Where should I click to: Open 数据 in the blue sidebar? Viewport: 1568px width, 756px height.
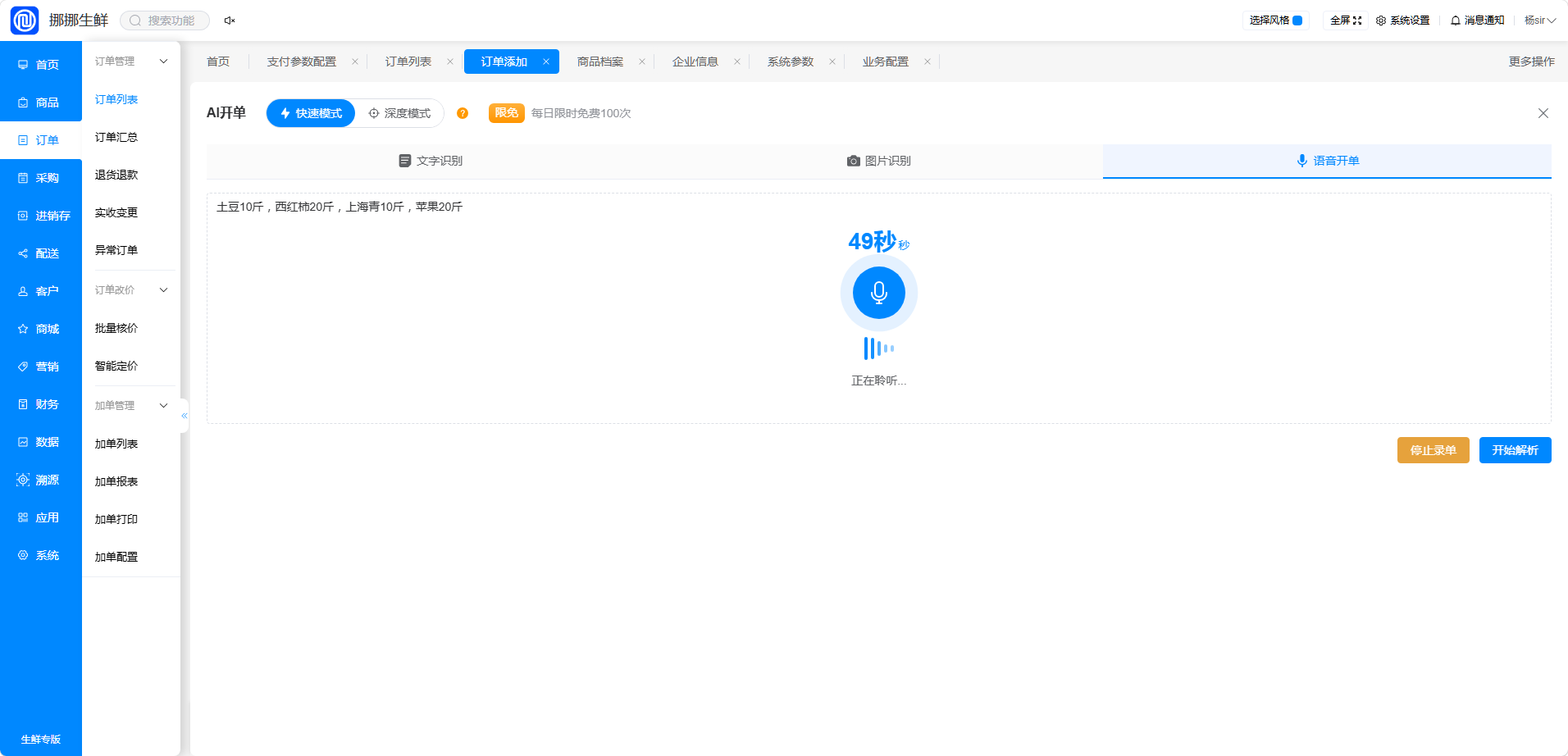click(41, 442)
